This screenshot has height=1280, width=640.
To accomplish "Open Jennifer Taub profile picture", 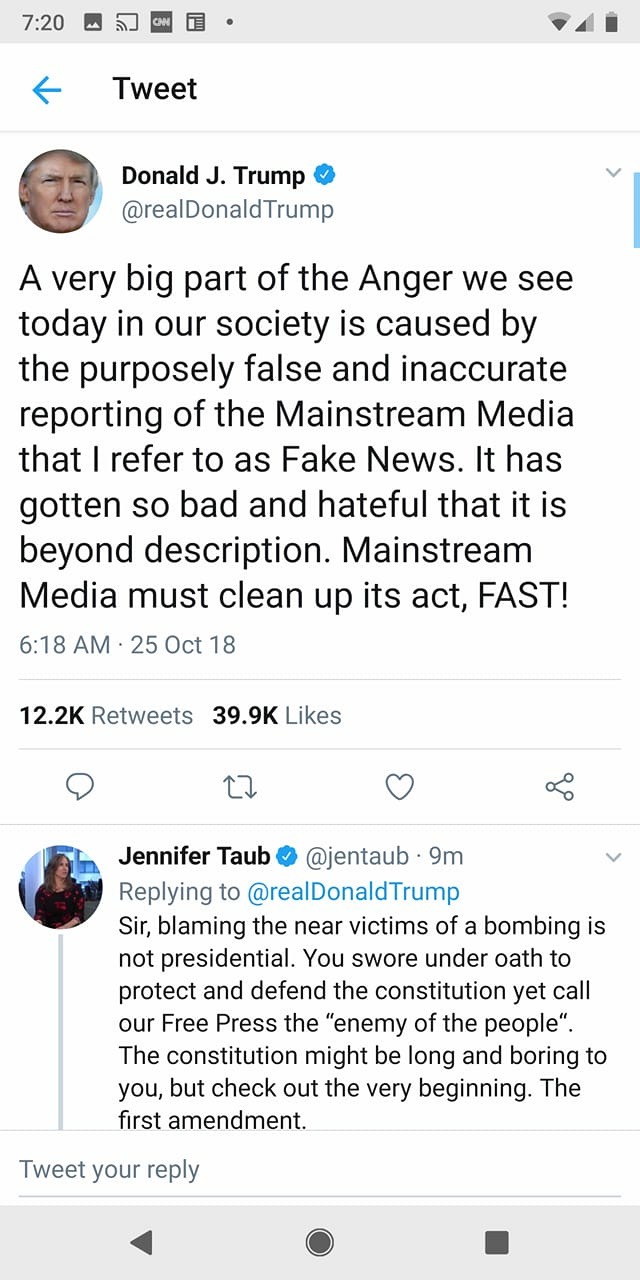I will [x=61, y=886].
